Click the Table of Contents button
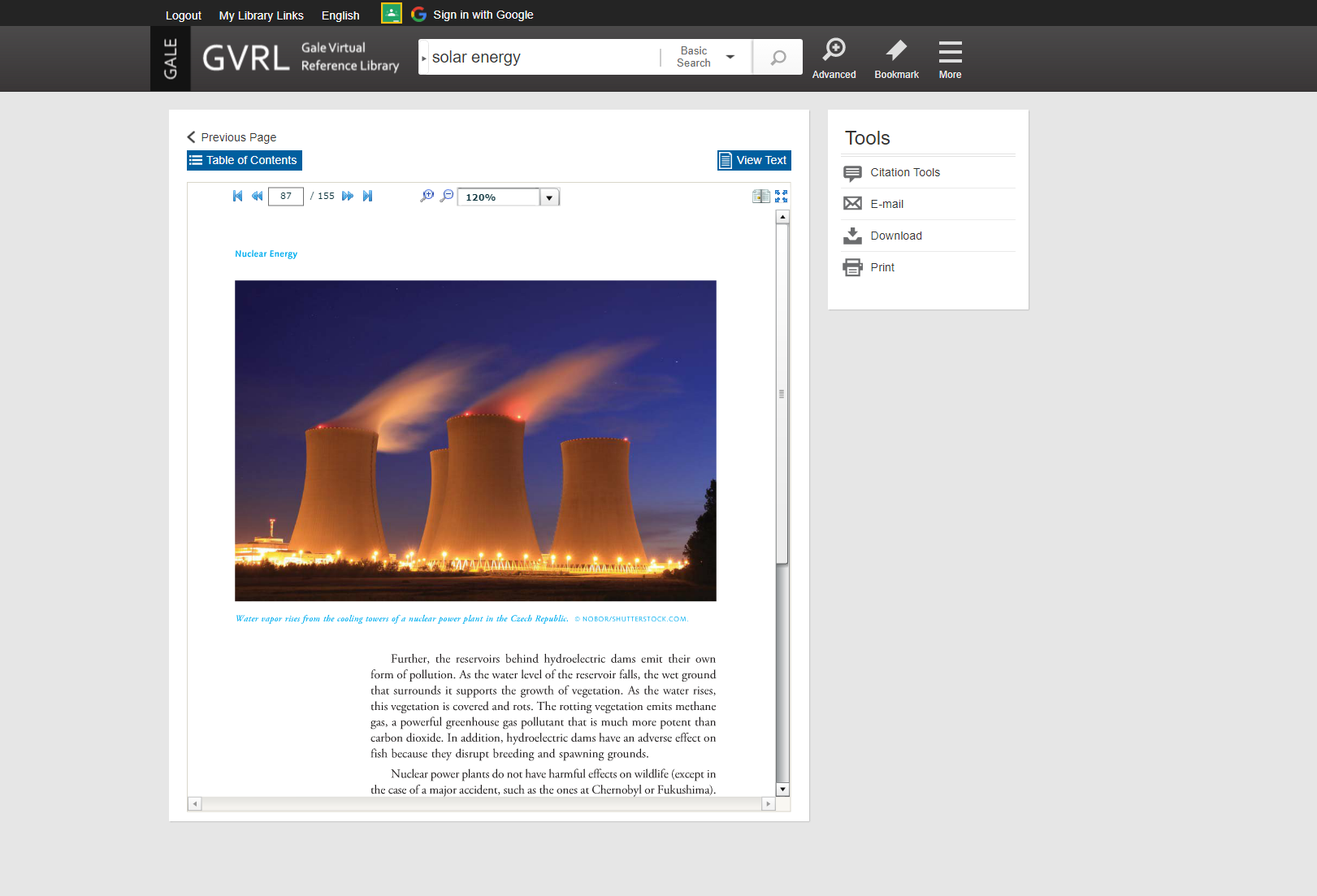The height and width of the screenshot is (896, 1317). pyautogui.click(x=245, y=160)
